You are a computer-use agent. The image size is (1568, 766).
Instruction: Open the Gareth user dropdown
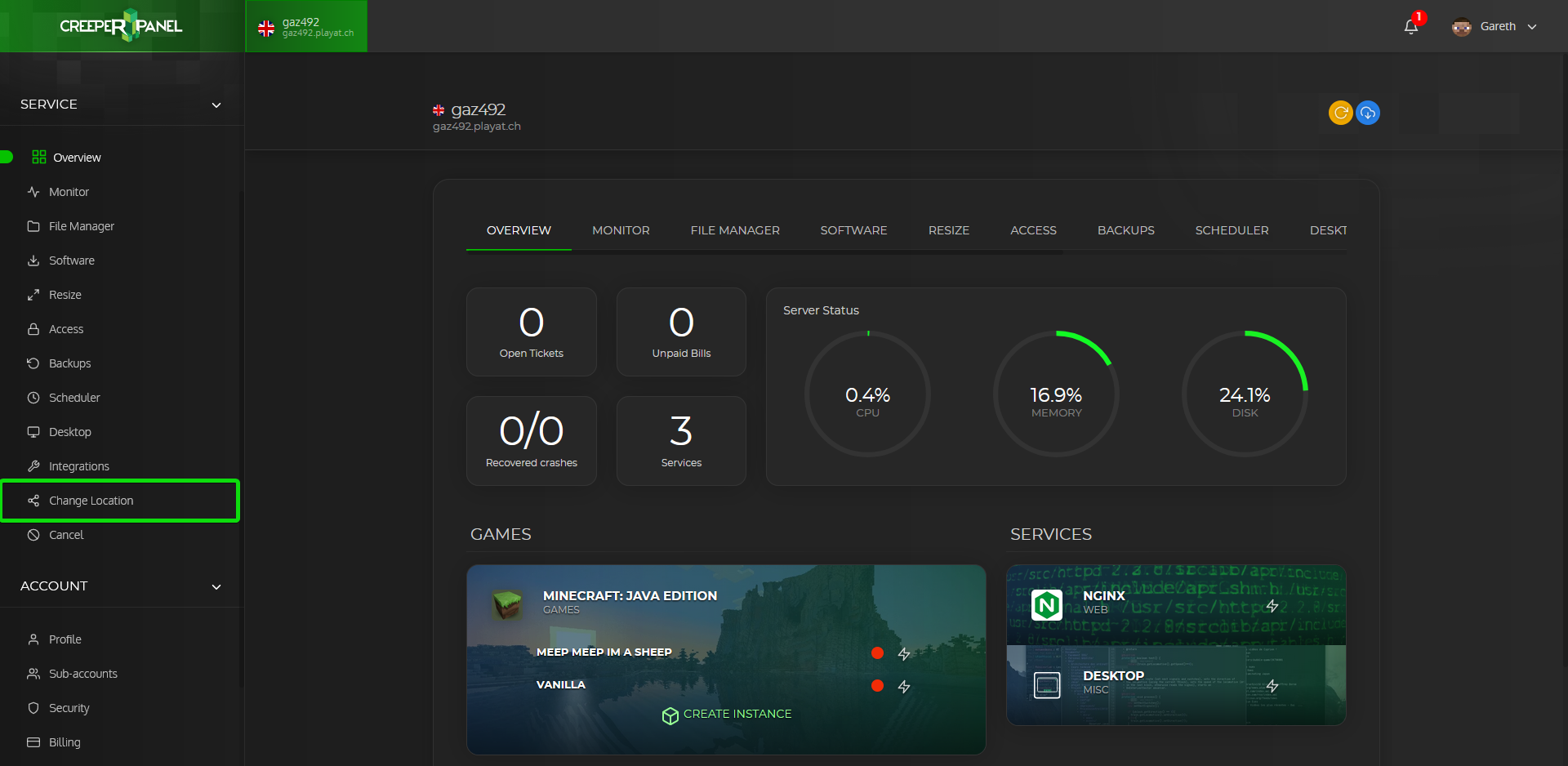pos(1494,26)
